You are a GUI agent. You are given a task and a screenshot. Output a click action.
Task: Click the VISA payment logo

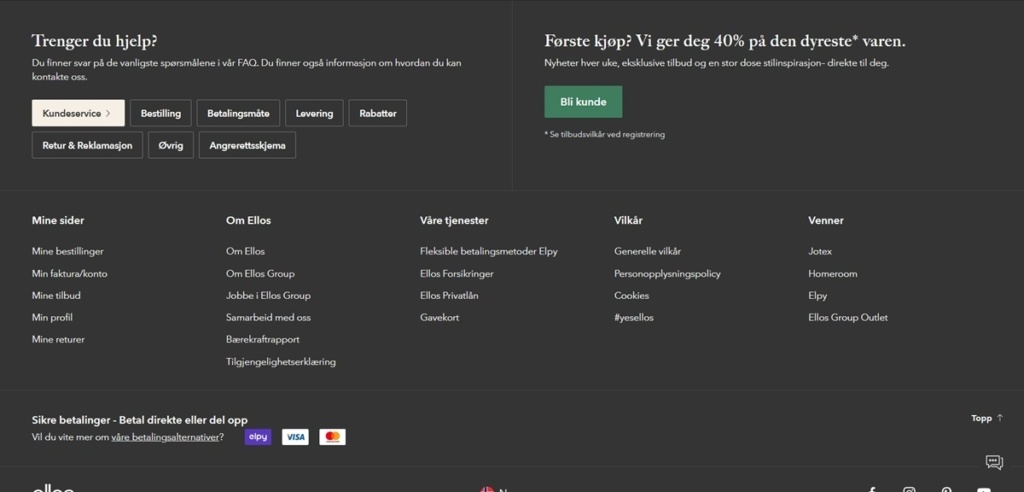coord(295,437)
